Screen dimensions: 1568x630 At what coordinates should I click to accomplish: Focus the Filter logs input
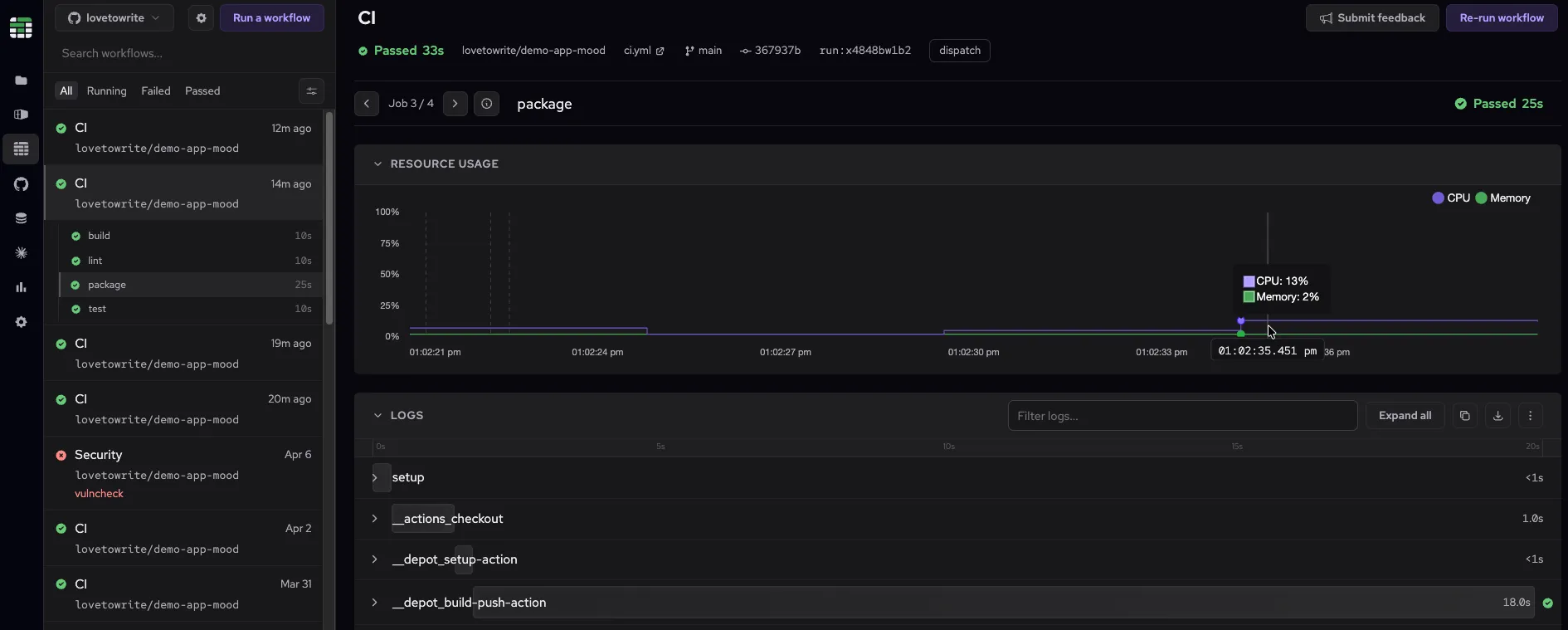click(1182, 416)
